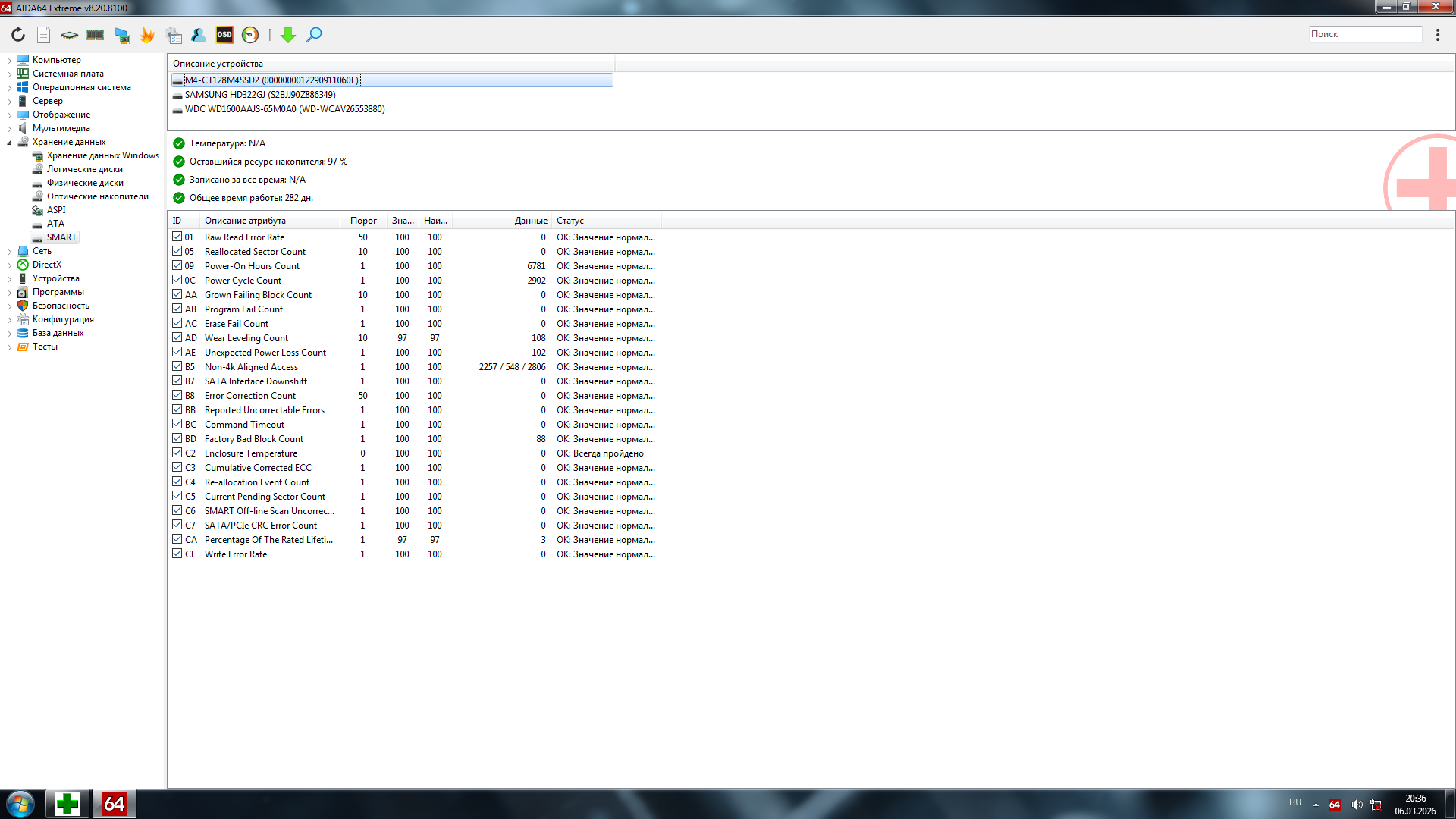Select SAMSUNG HD322GJ device in list

[259, 95]
